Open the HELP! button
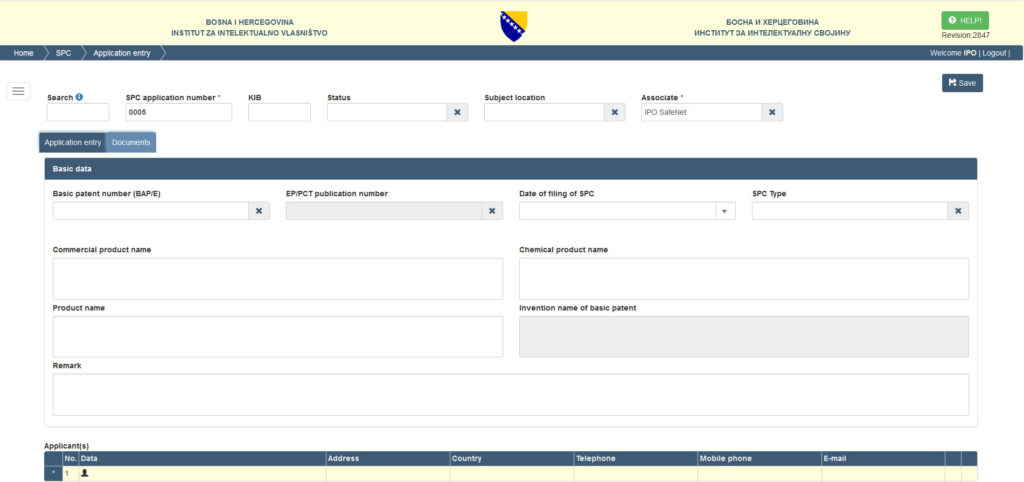Image resolution: width=1024 pixels, height=482 pixels. [x=965, y=20]
